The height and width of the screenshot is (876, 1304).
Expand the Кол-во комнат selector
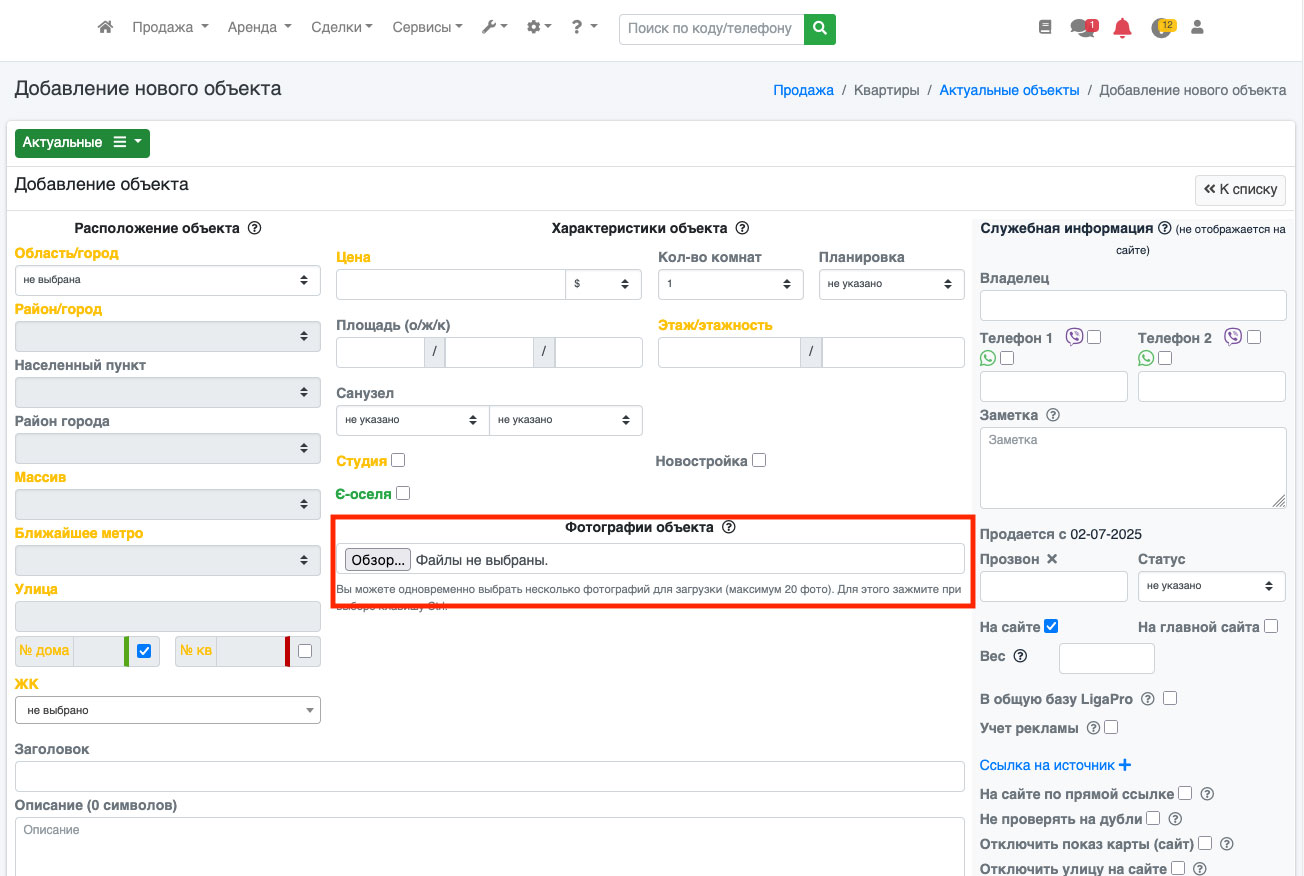(730, 284)
